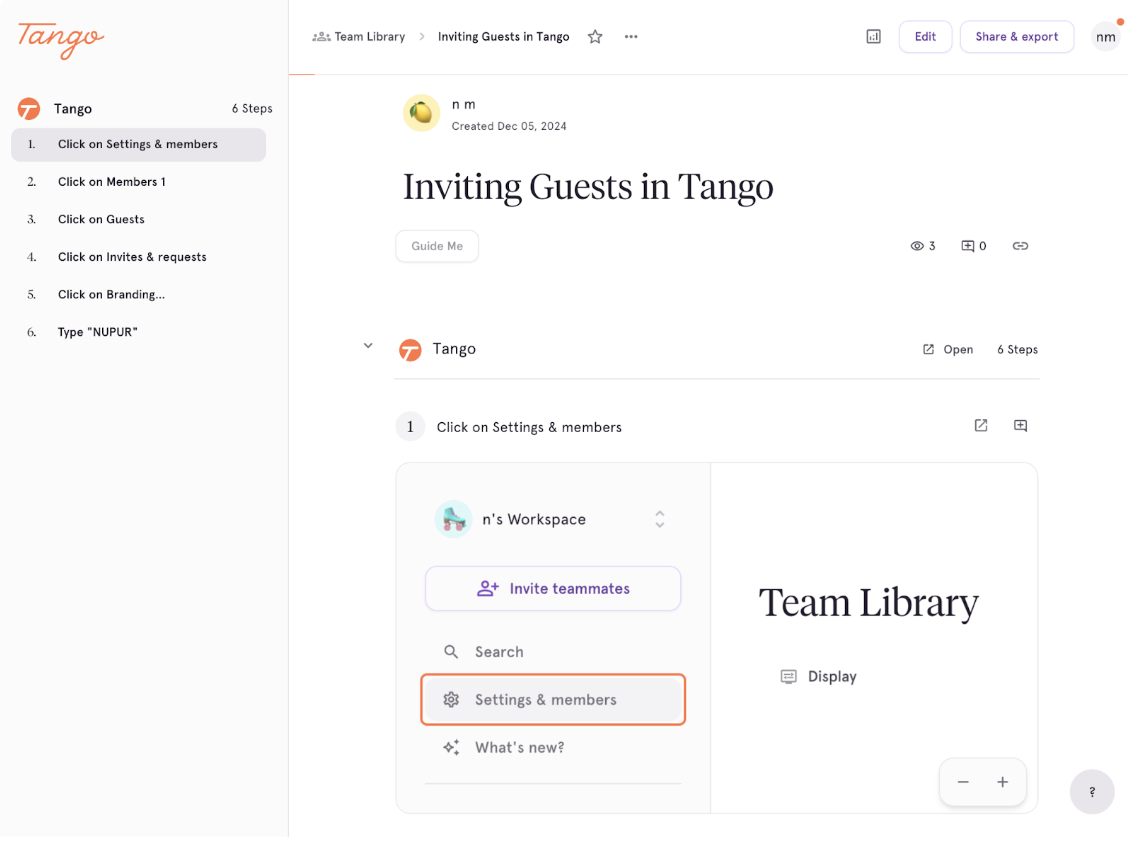1134x858 pixels.
Task: Click the Tango app icon in section header
Action: (410, 349)
